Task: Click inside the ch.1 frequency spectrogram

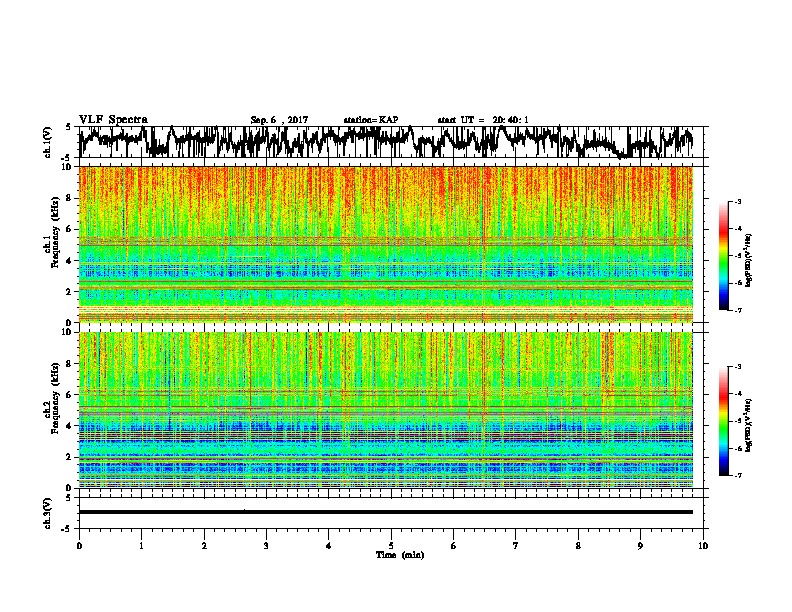Action: point(386,244)
